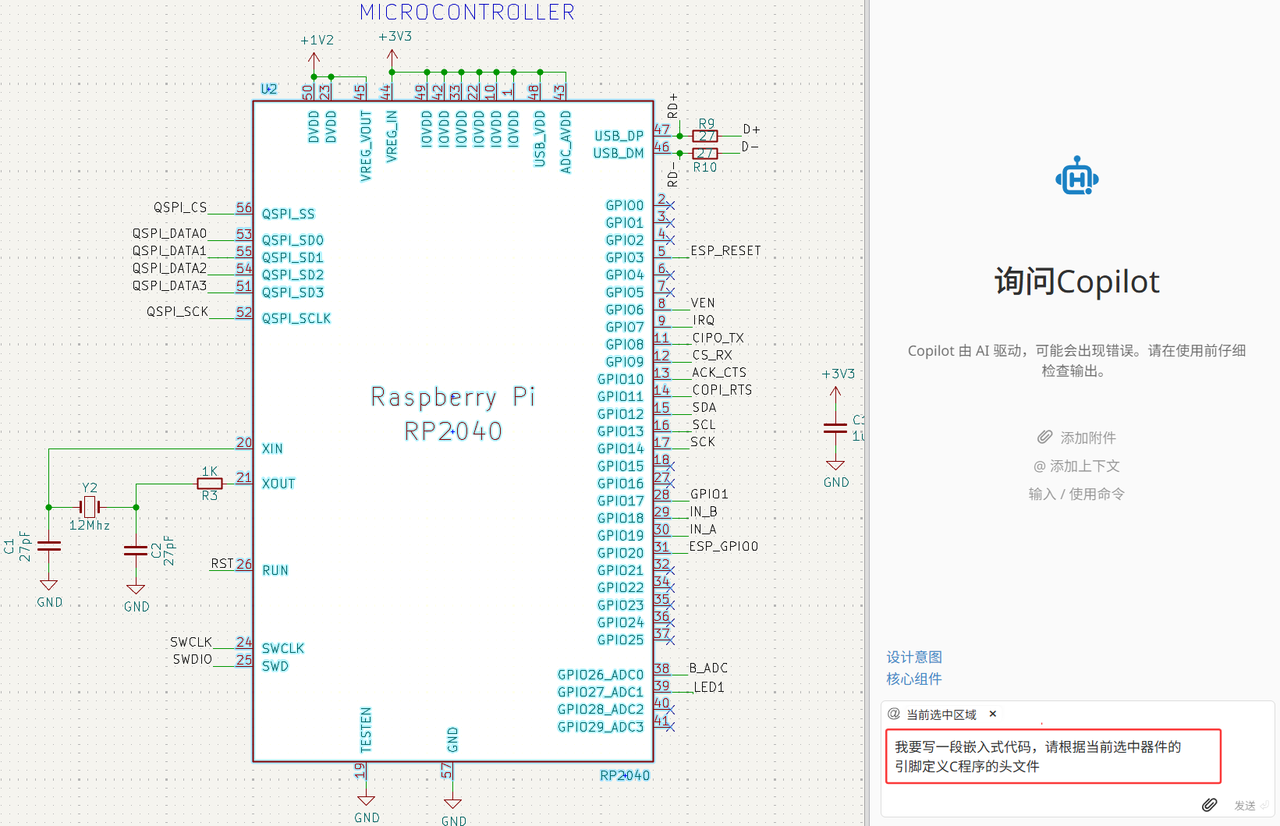1280x826 pixels.
Task: Select capacitor C2 symbol near XOUT
Action: (135, 550)
